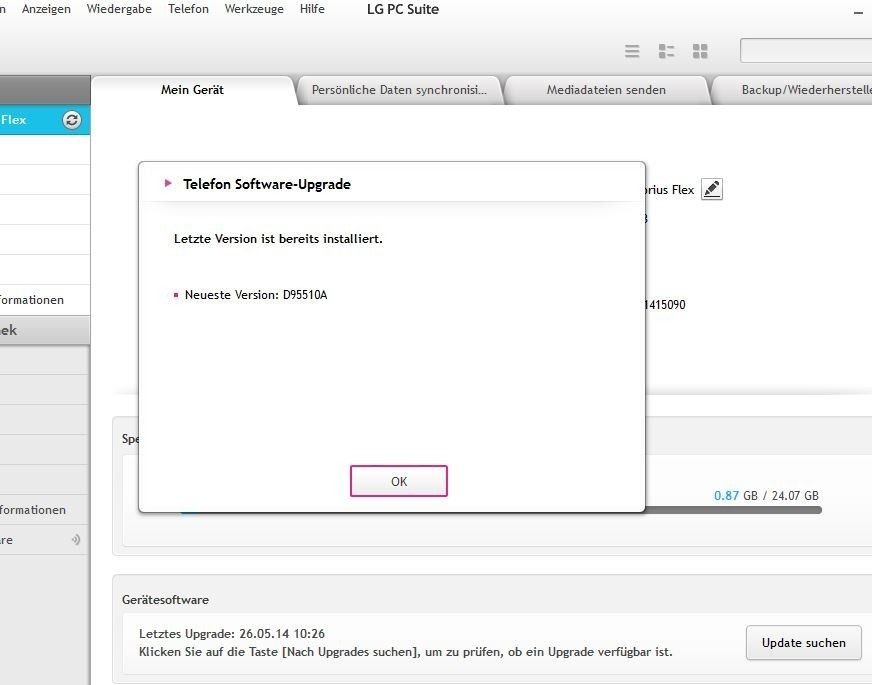Click the device sync refresh icon
Image resolution: width=872 pixels, height=685 pixels.
(x=72, y=120)
